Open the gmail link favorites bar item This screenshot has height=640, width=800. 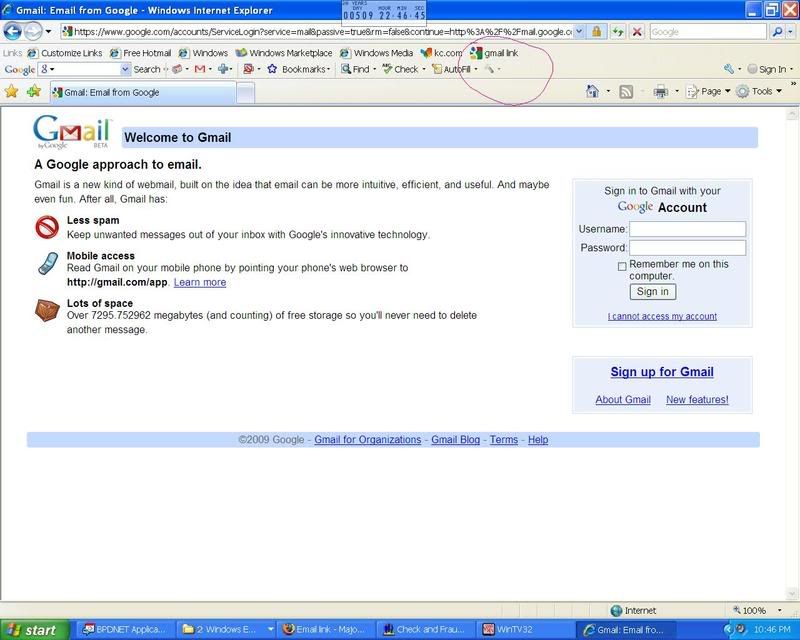tap(494, 52)
